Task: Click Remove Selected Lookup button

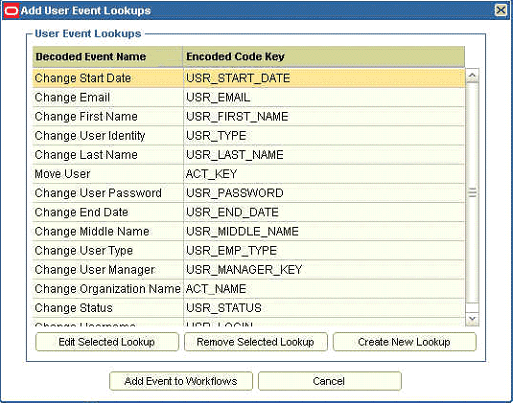Action: point(255,342)
